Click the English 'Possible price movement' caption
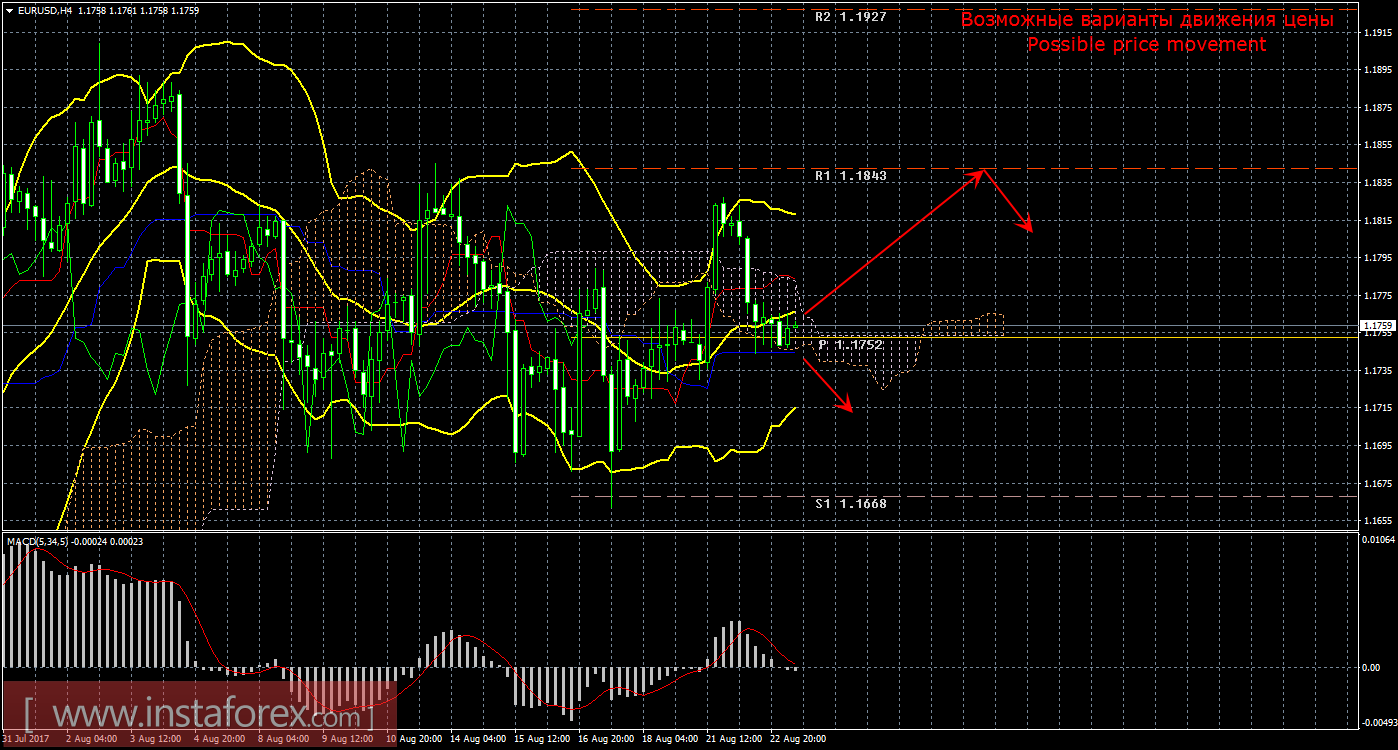Image resolution: width=1398 pixels, height=750 pixels. pos(1146,45)
